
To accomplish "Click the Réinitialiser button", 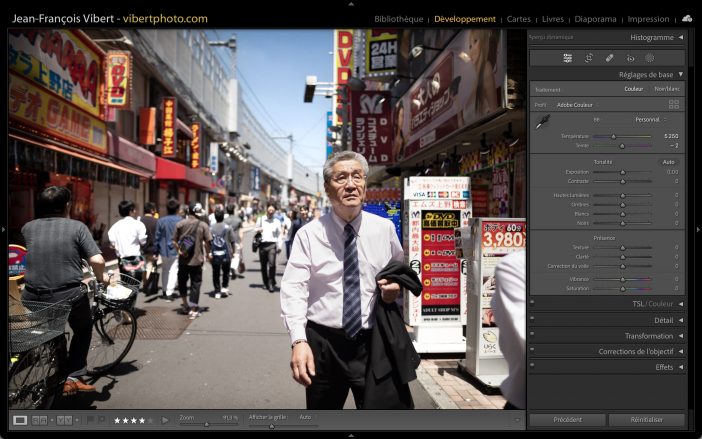I will [x=646, y=420].
